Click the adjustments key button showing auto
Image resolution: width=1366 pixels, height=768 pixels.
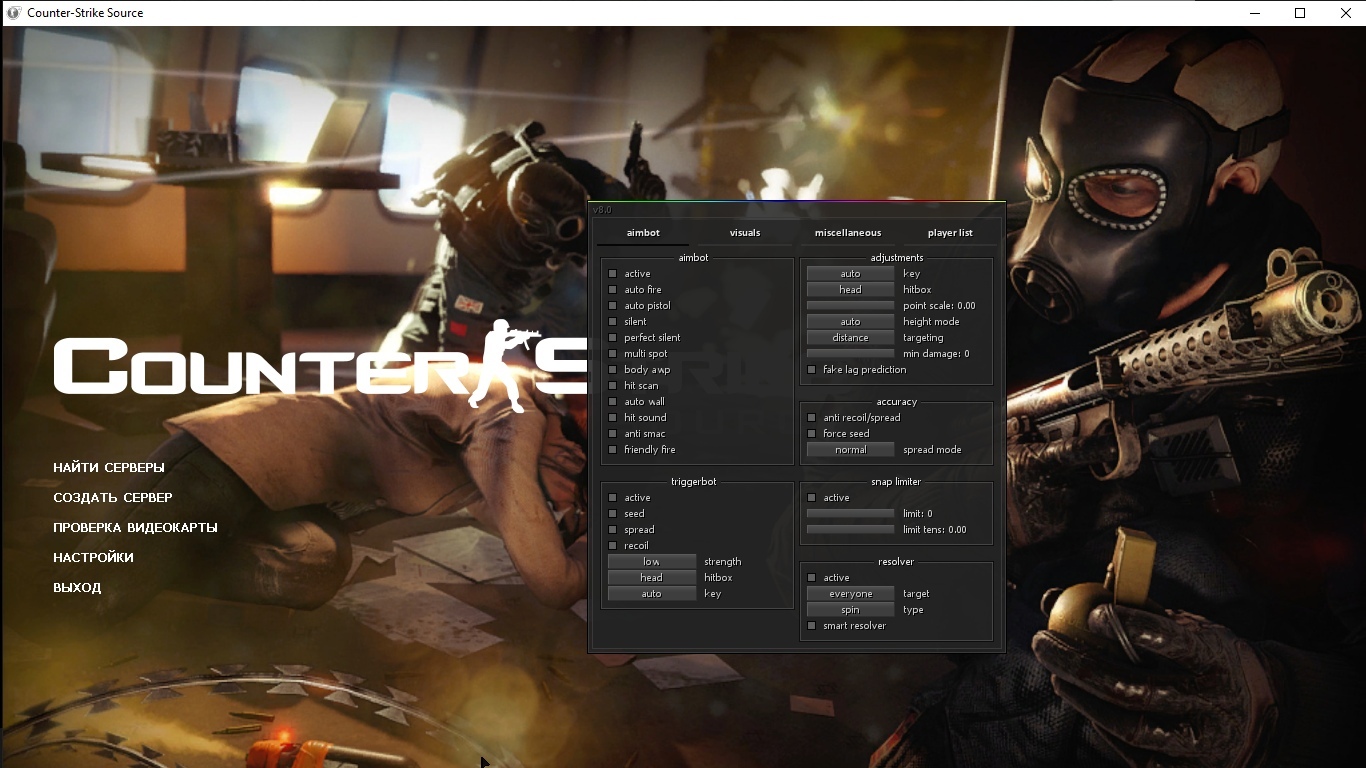click(850, 274)
